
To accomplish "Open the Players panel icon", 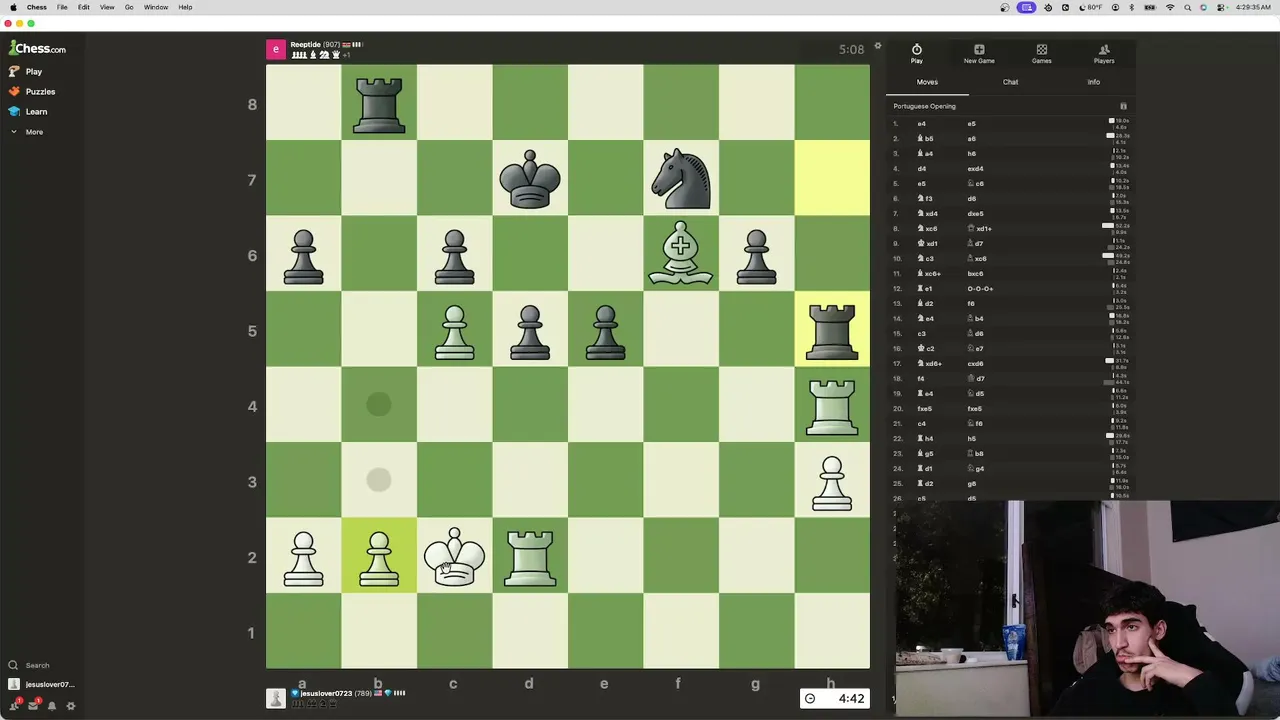I will [1104, 54].
